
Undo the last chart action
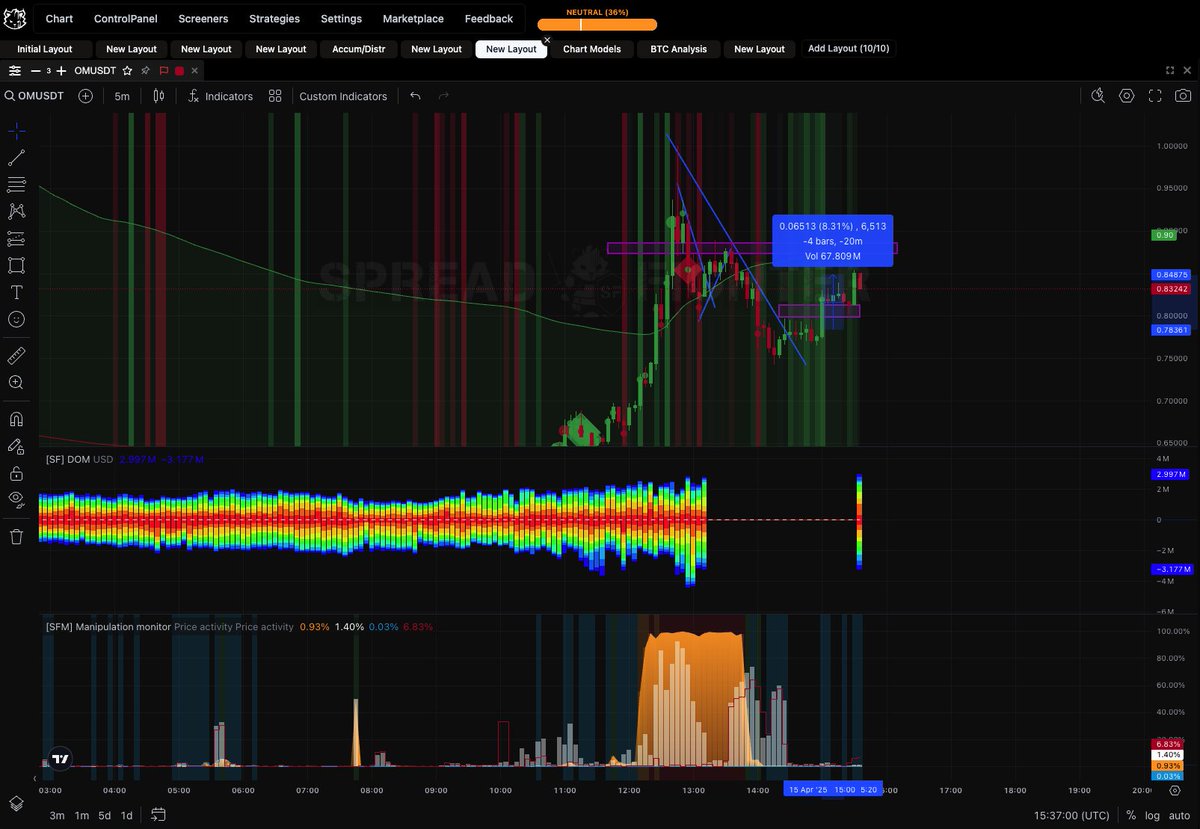[x=415, y=96]
